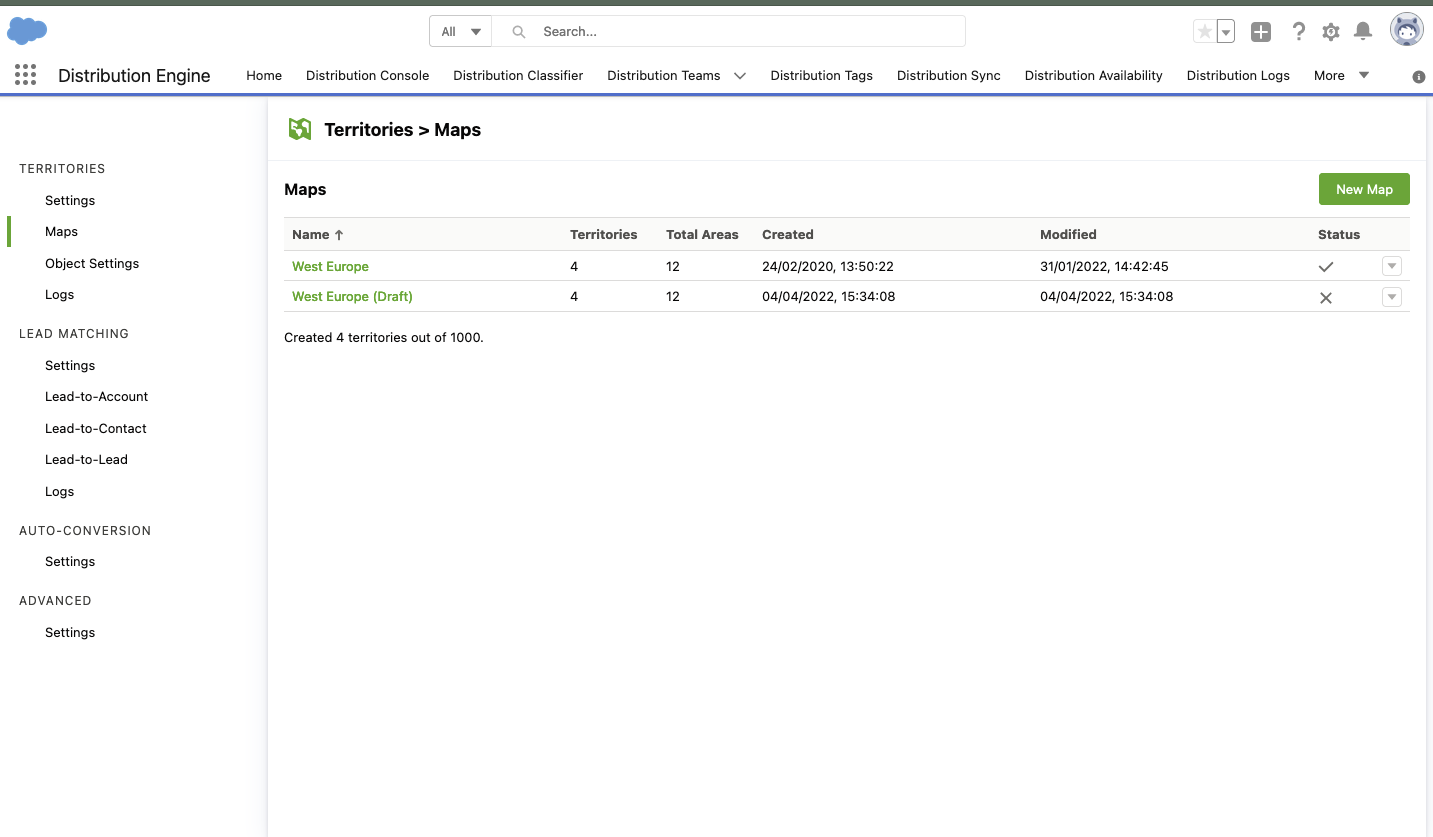Open the West Europe map link

(x=330, y=267)
